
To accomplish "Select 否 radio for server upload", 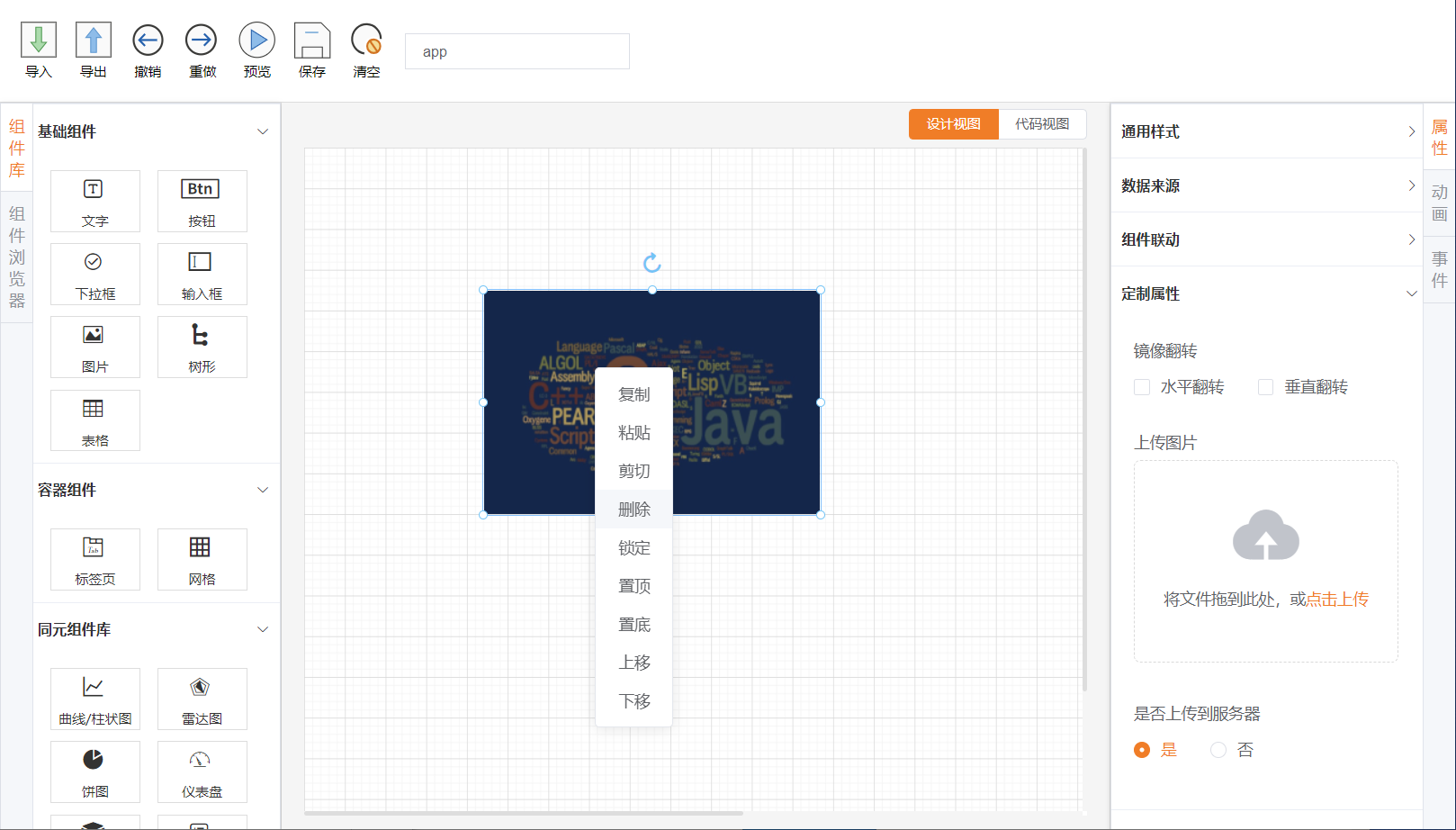I will 1218,750.
